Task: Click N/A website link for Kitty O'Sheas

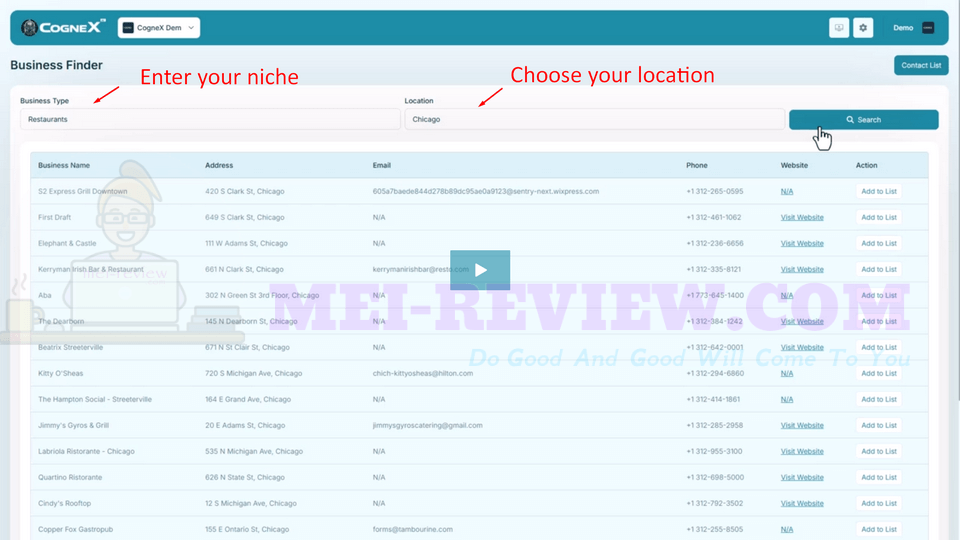Action: pos(787,373)
